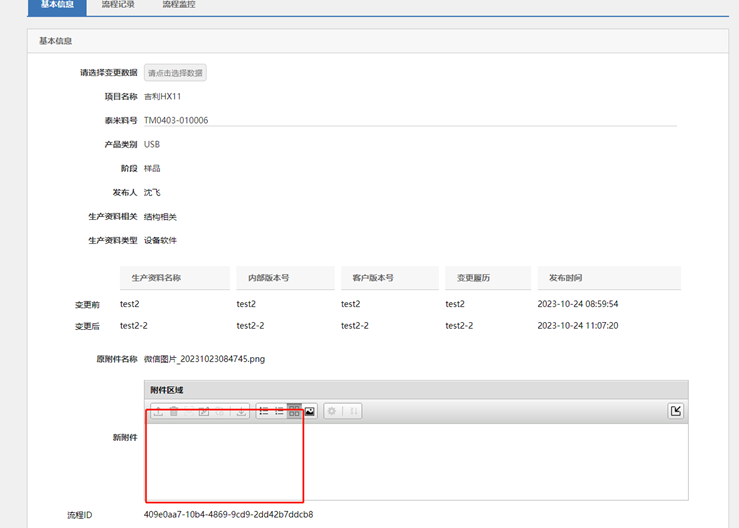Image resolution: width=739 pixels, height=528 pixels.
Task: Click inside the empty 新附件 drop area
Action: (416, 461)
